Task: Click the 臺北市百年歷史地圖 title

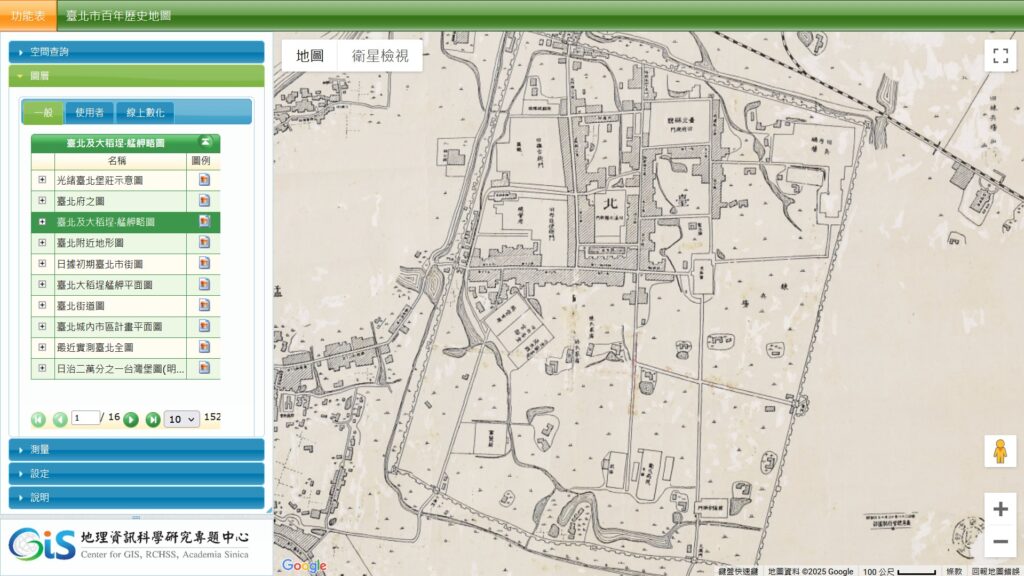Action: 118,16
